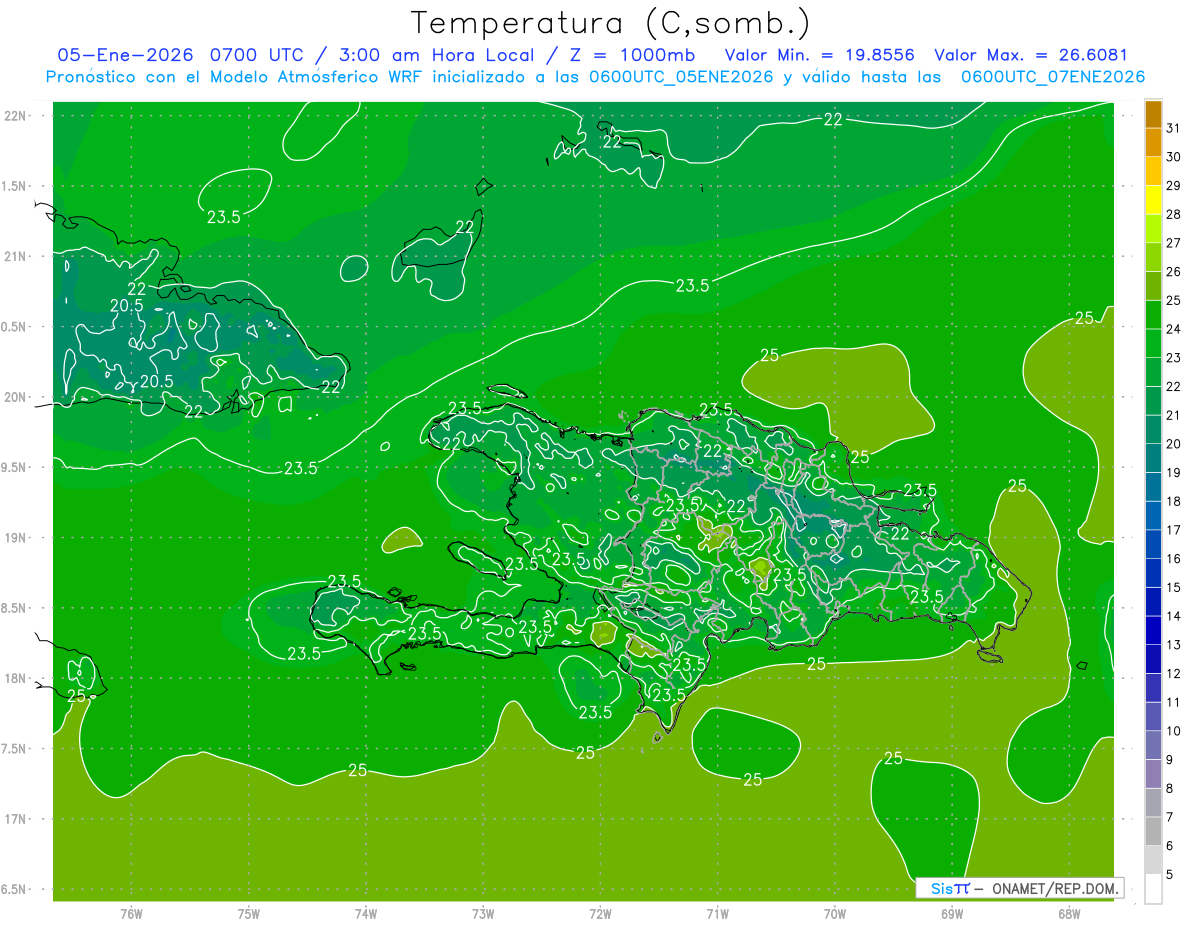Screen dimensions: 1200x927
Task: Pick the orange legend swatch between 30 and 31
Action: tap(1153, 142)
